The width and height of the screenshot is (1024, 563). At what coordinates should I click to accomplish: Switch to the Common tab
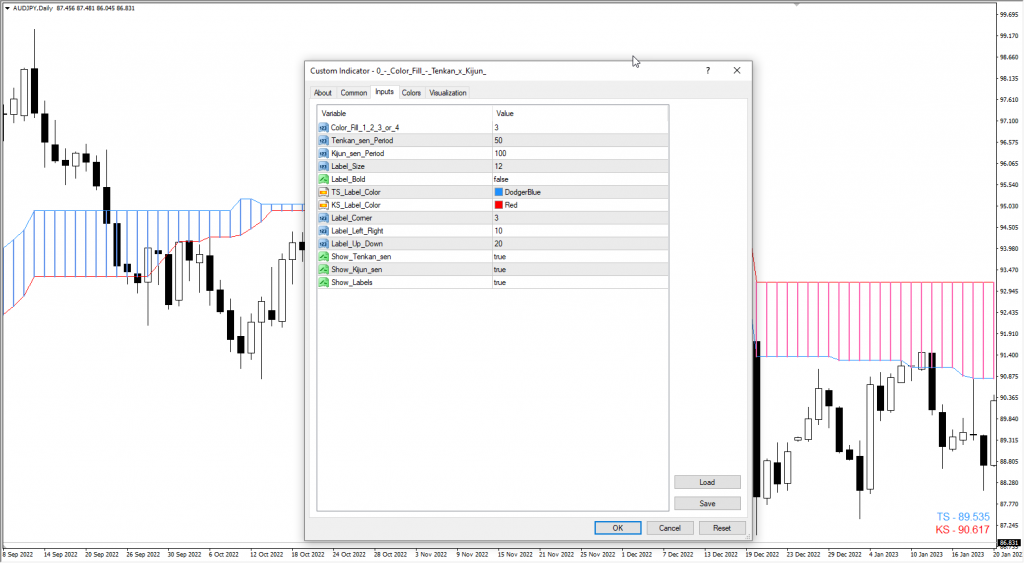(x=354, y=93)
